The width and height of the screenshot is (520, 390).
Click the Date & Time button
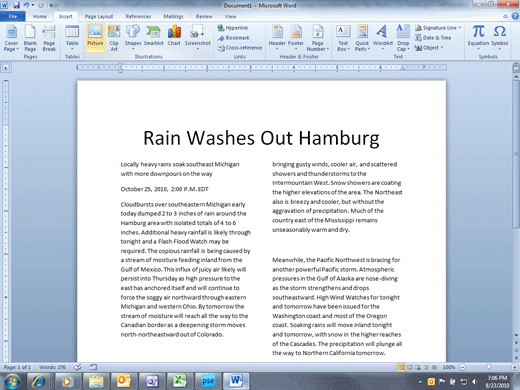pyautogui.click(x=433, y=38)
